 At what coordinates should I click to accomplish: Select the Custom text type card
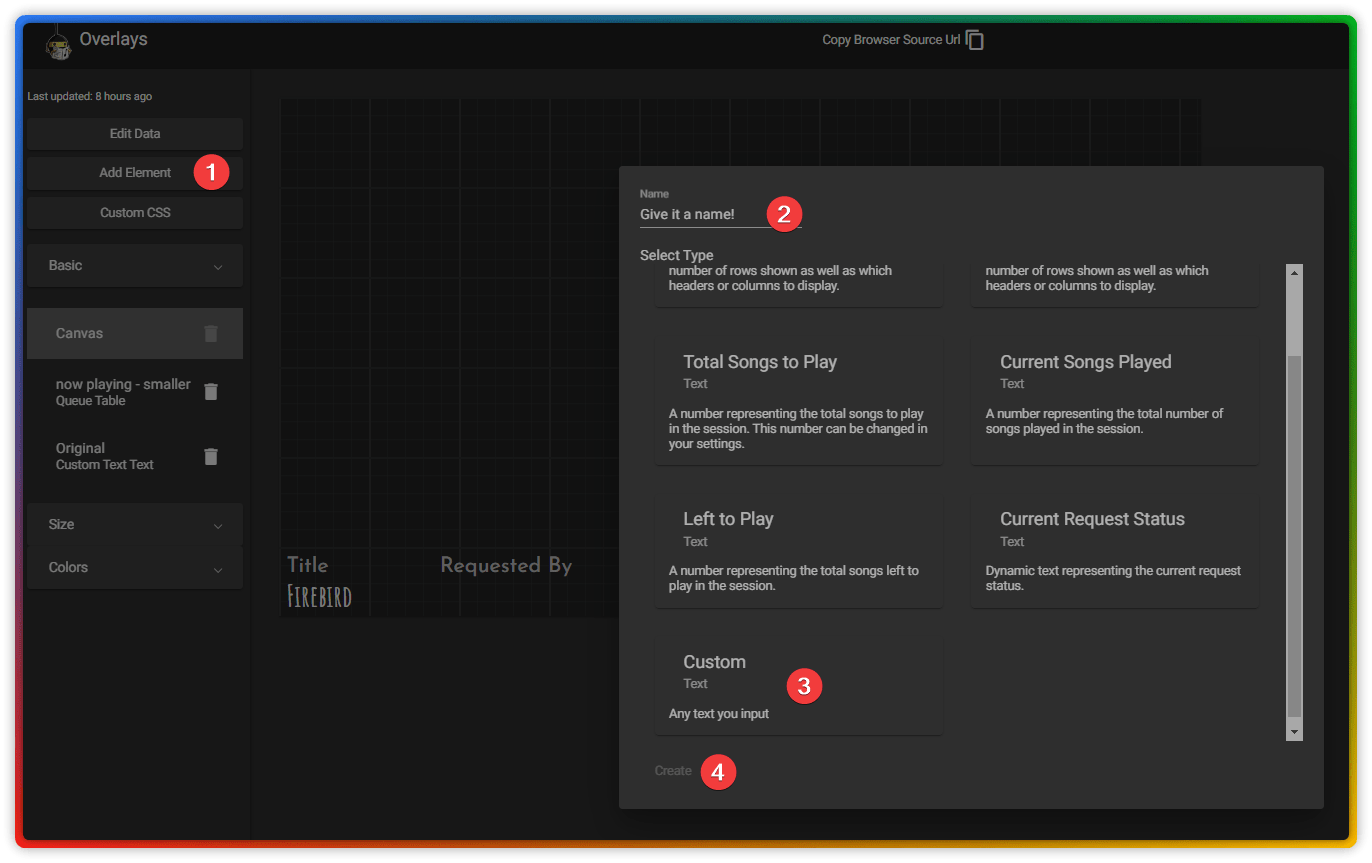tap(798, 683)
